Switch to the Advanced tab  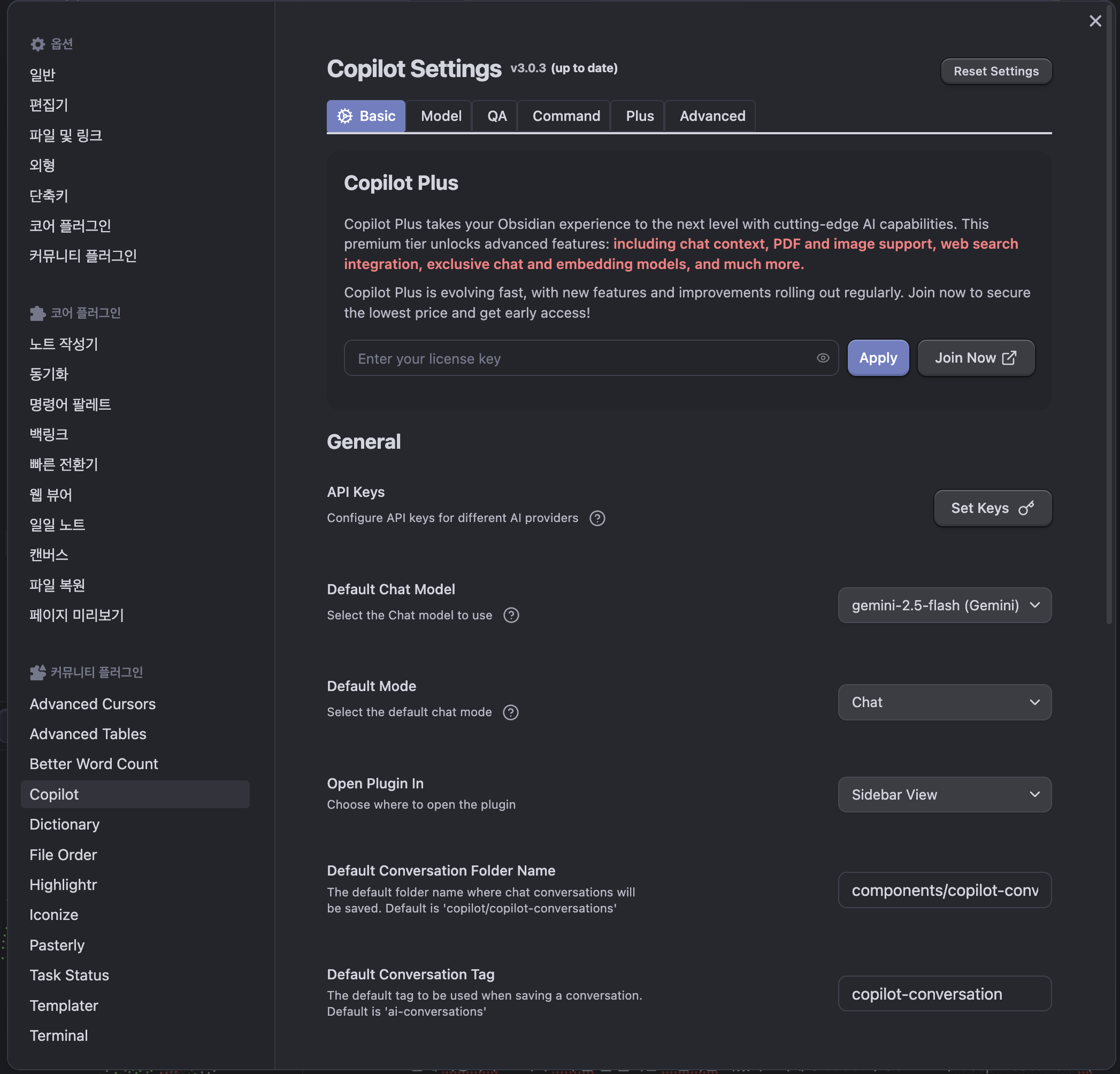click(x=712, y=116)
